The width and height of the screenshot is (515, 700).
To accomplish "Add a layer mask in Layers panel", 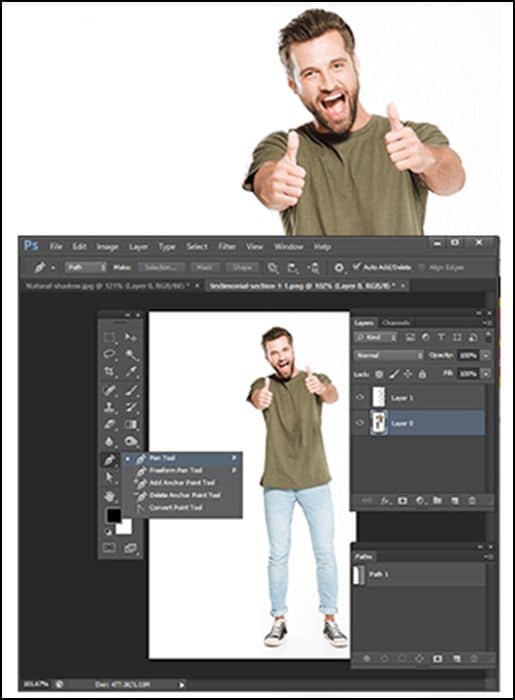I will (403, 501).
